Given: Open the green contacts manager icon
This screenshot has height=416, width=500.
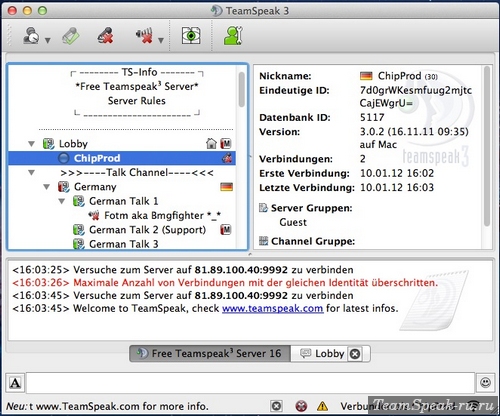Looking at the screenshot, I should tap(233, 35).
